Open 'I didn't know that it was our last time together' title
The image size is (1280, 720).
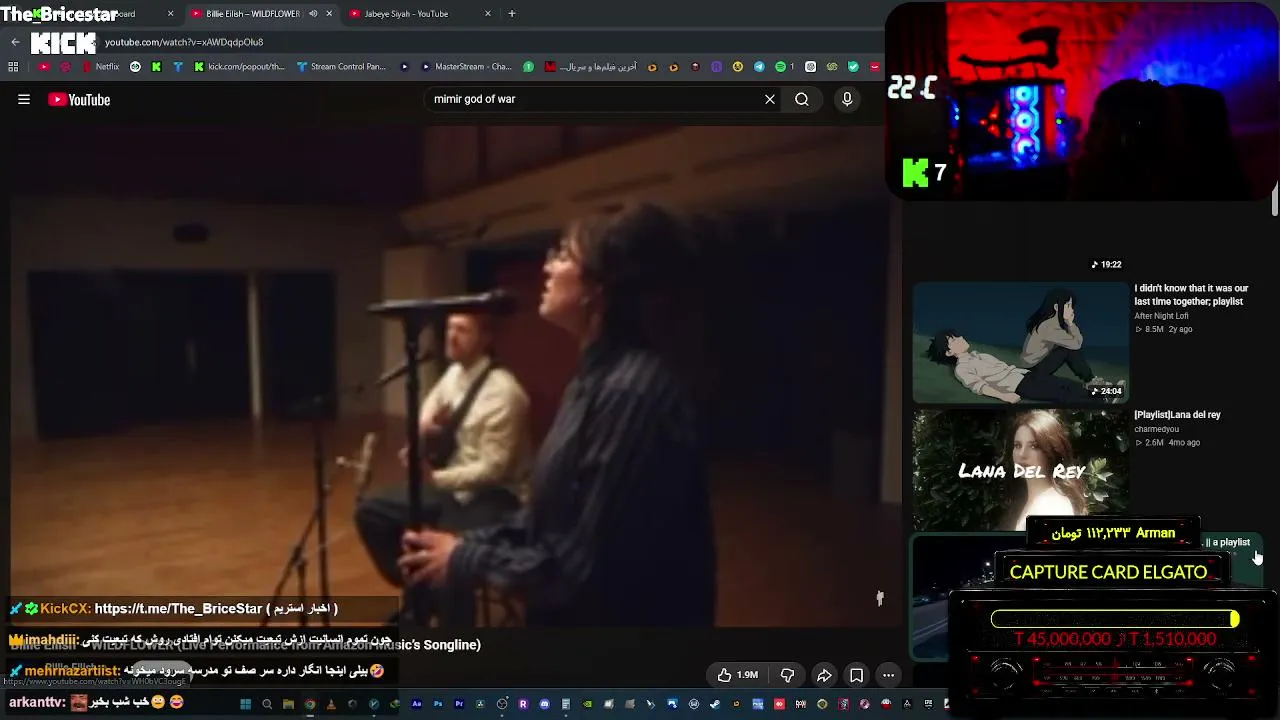[1191, 295]
